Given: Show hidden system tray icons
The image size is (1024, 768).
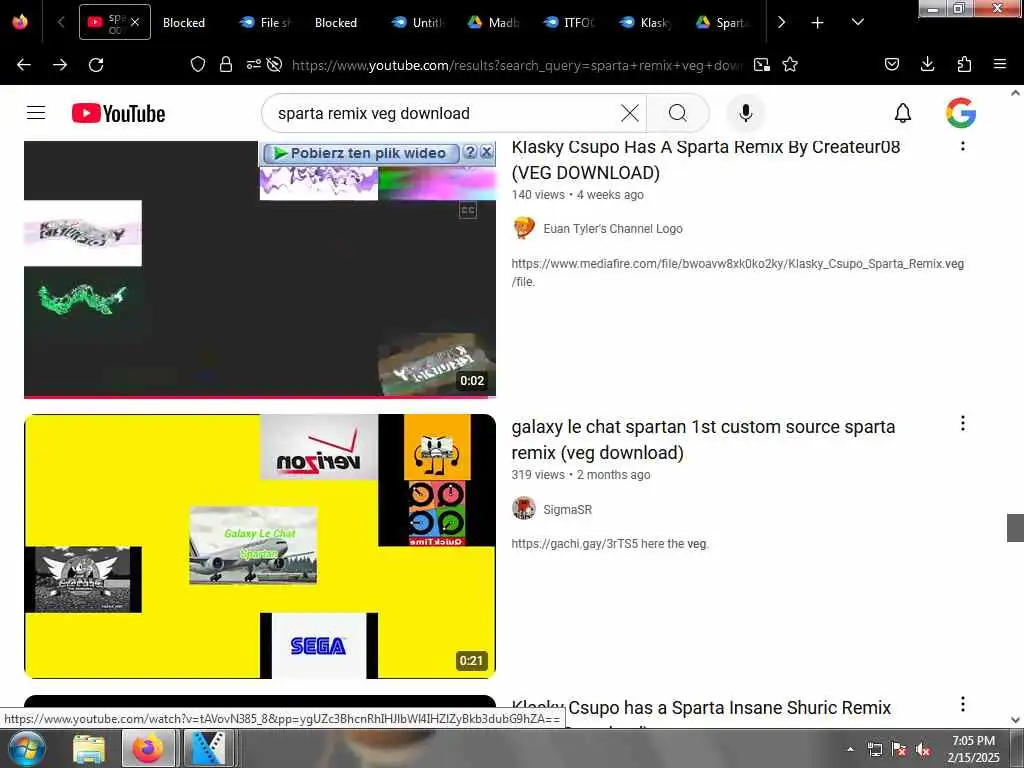Looking at the screenshot, I should (850, 749).
